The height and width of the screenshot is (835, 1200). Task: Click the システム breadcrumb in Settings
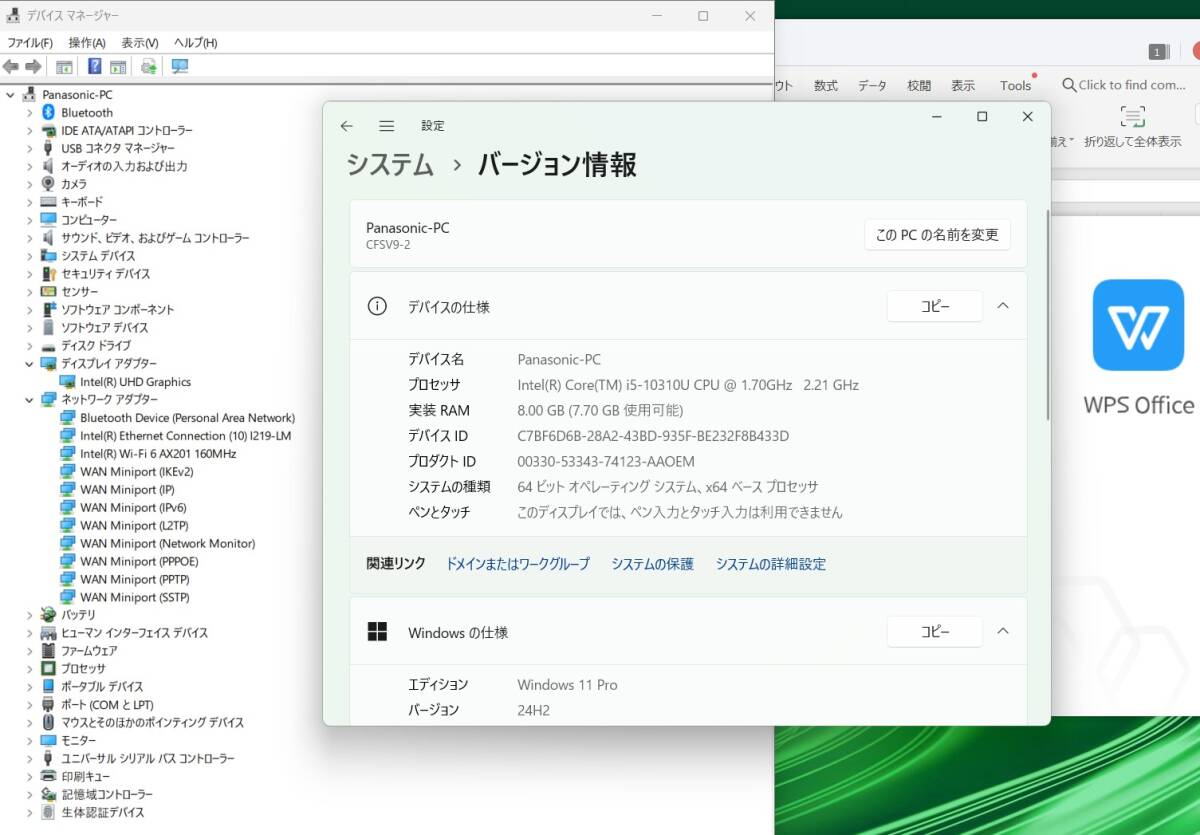click(x=390, y=165)
